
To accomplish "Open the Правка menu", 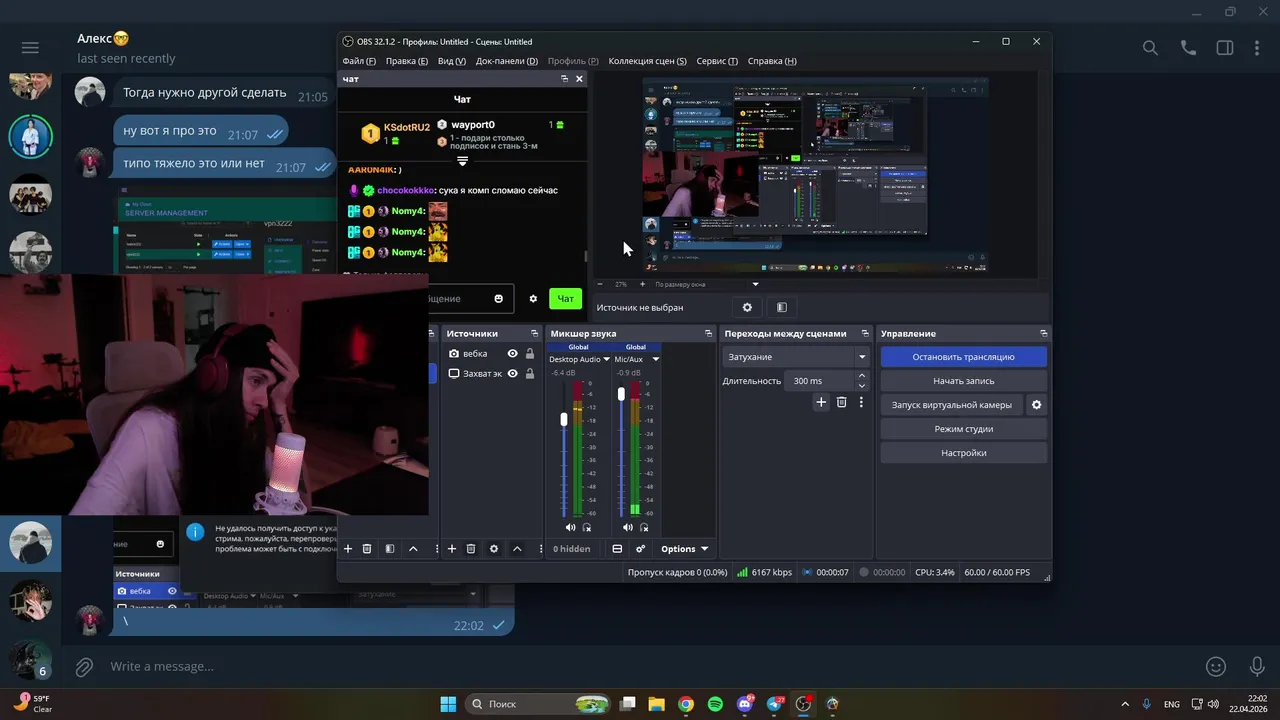I will tap(407, 61).
